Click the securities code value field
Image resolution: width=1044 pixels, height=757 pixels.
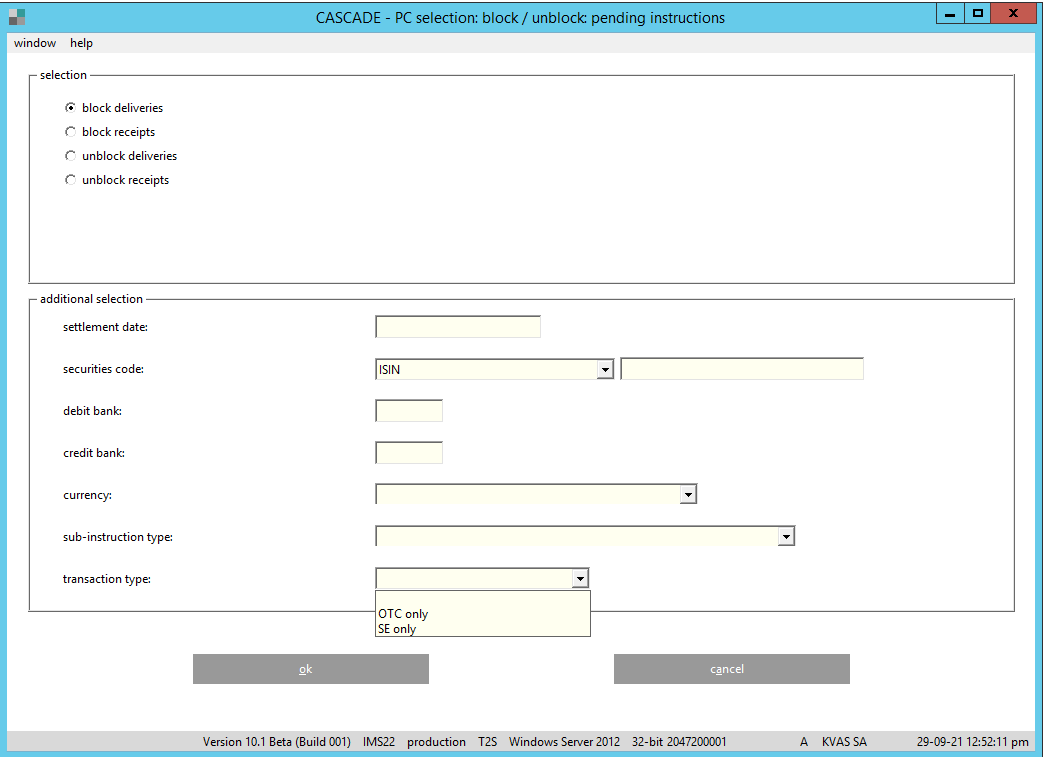tap(741, 369)
